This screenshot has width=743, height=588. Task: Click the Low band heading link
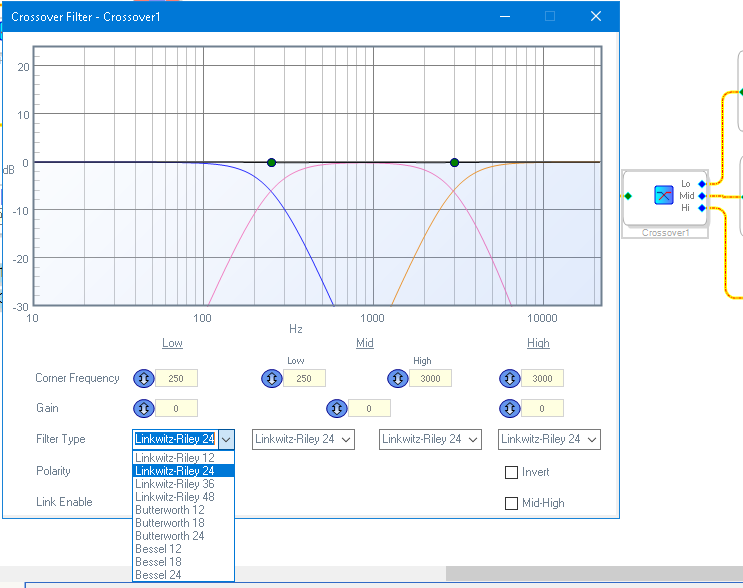click(x=172, y=343)
